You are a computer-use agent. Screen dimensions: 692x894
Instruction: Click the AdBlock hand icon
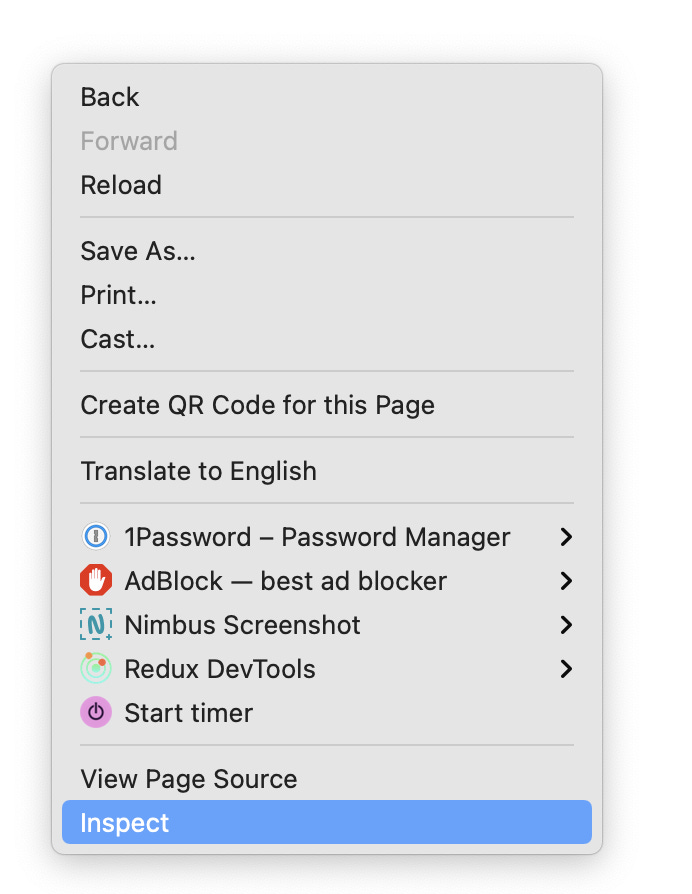[94, 581]
